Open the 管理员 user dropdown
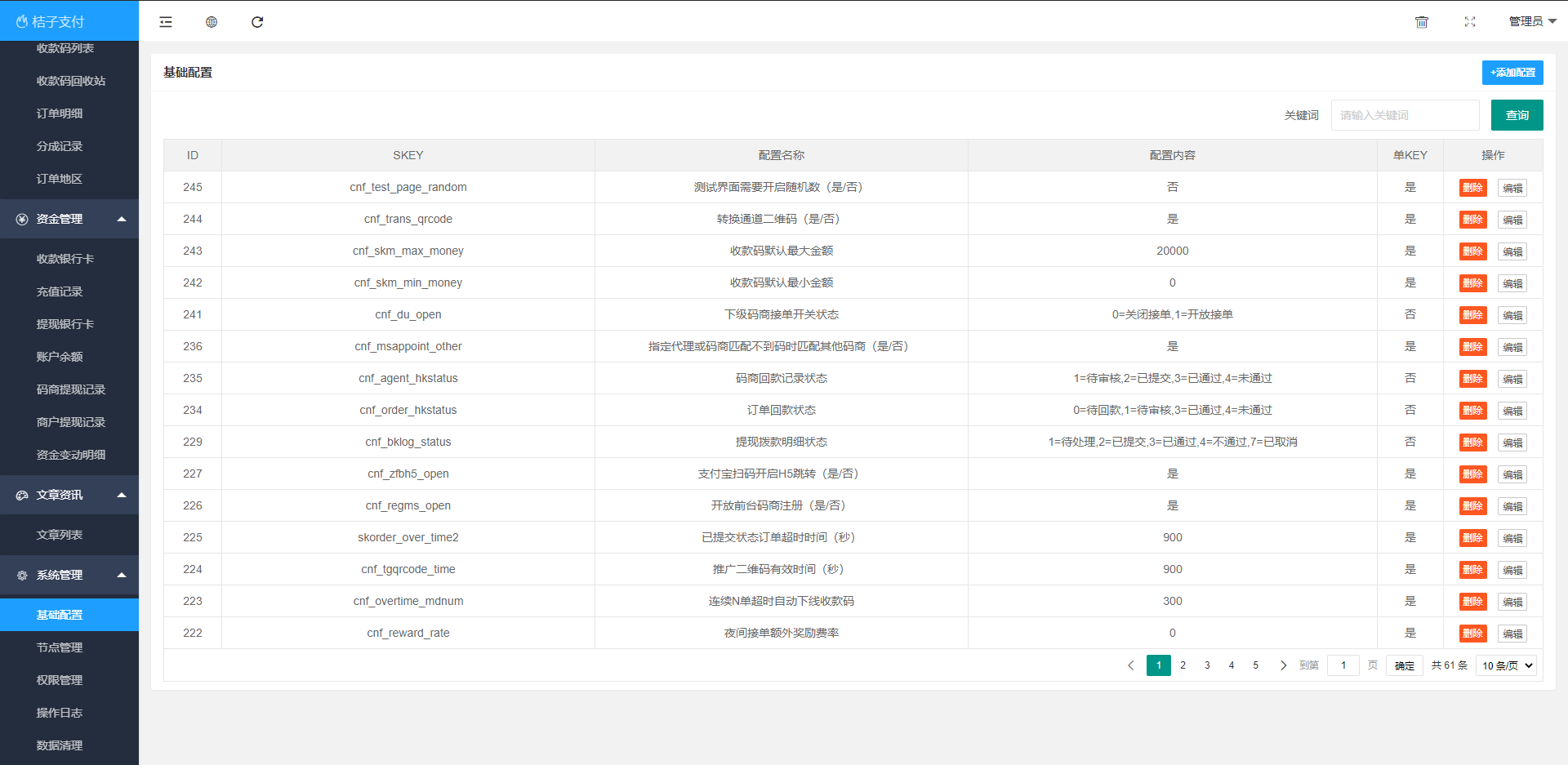Viewport: 1568px width, 765px height. 1532,21
